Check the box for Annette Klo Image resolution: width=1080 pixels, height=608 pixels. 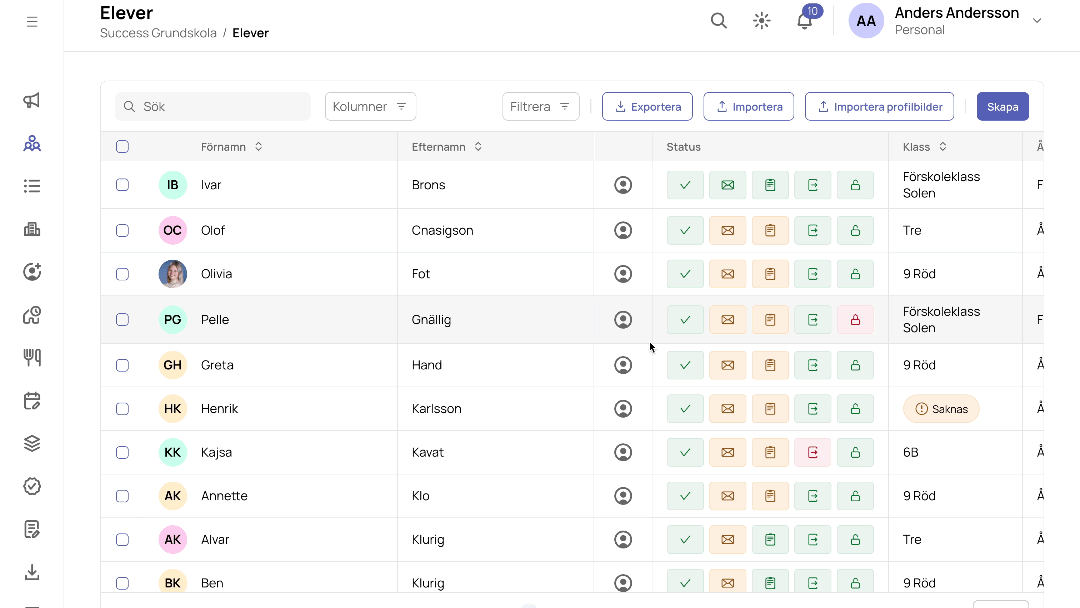123,496
